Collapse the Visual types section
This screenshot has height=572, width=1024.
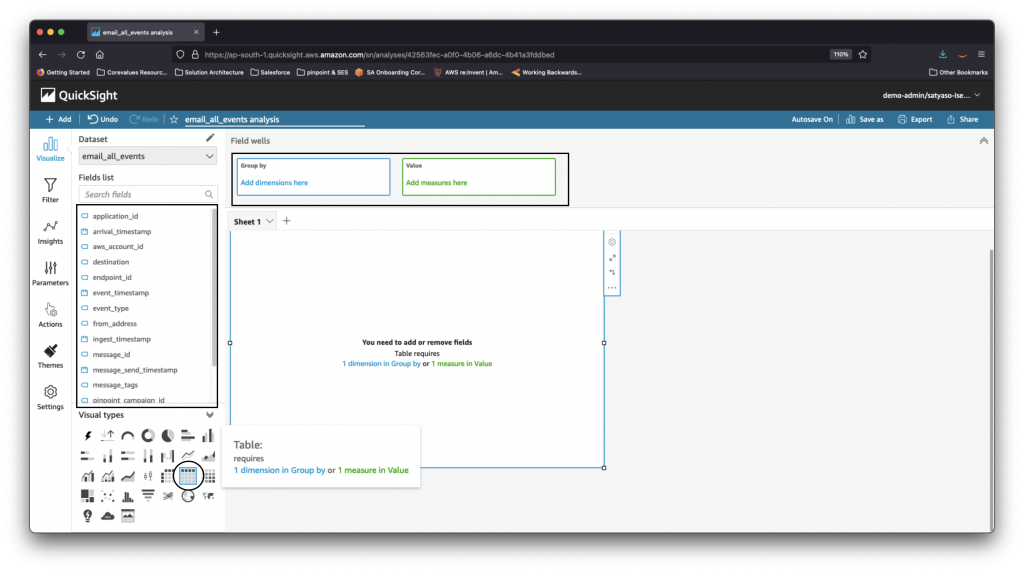click(210, 415)
